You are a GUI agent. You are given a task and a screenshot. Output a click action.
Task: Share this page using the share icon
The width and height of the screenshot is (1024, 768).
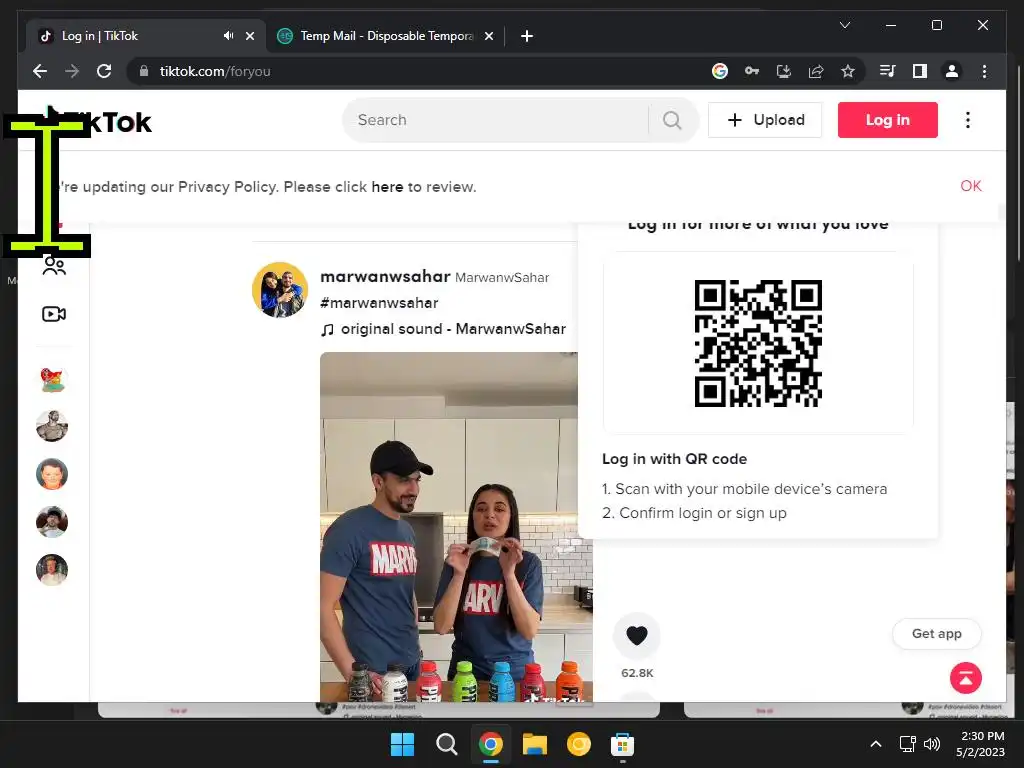[816, 71]
